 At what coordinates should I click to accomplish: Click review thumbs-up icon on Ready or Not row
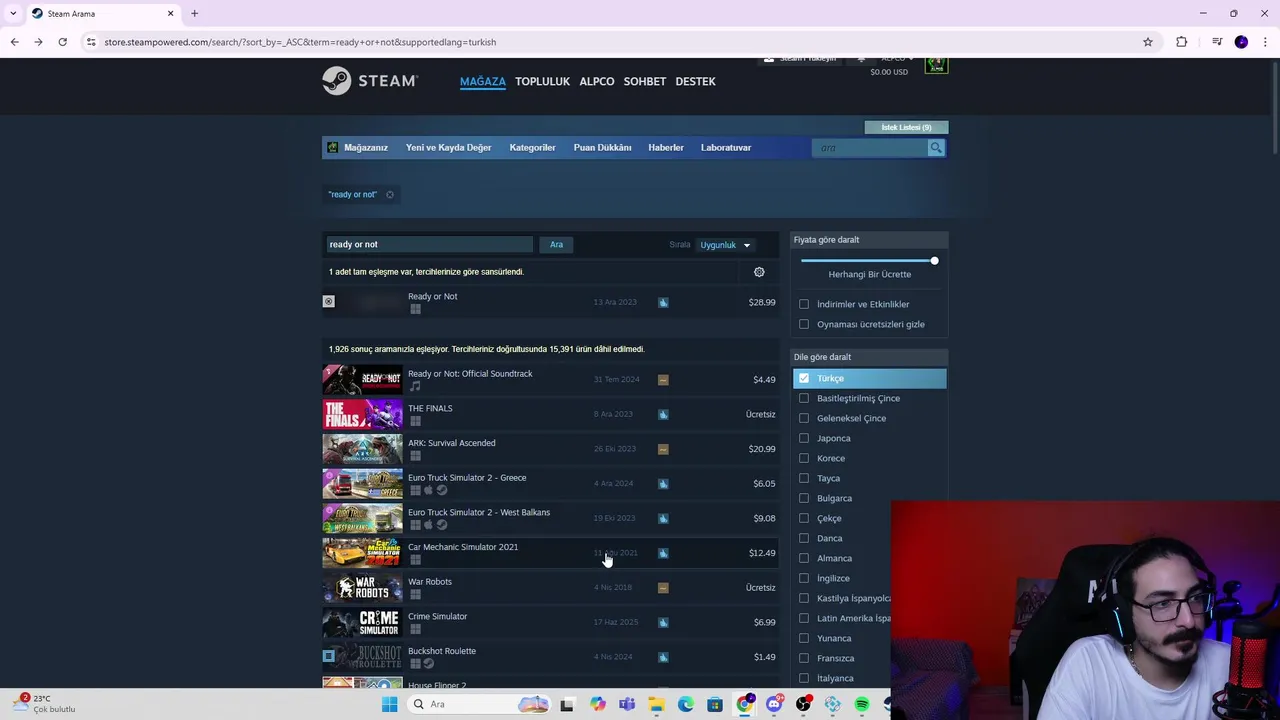[x=663, y=302]
